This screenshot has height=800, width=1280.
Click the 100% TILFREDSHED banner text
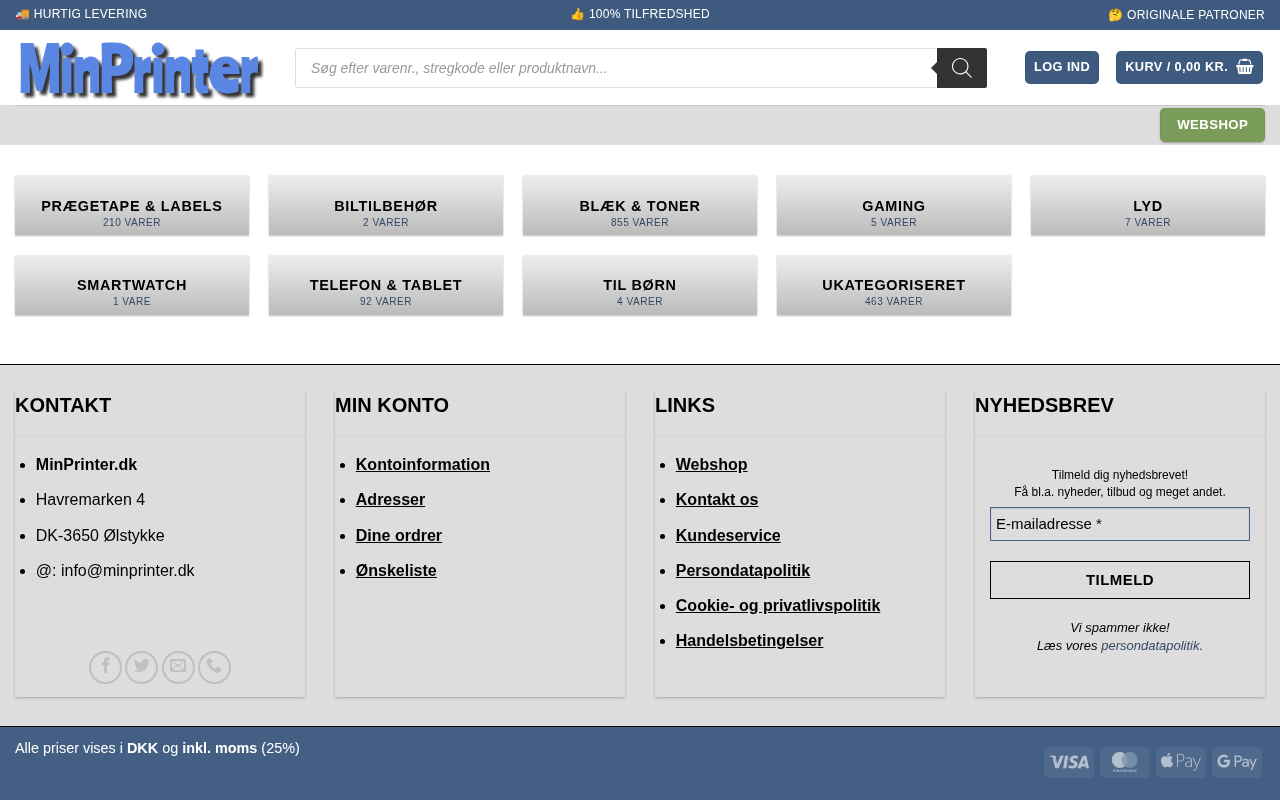click(x=640, y=14)
